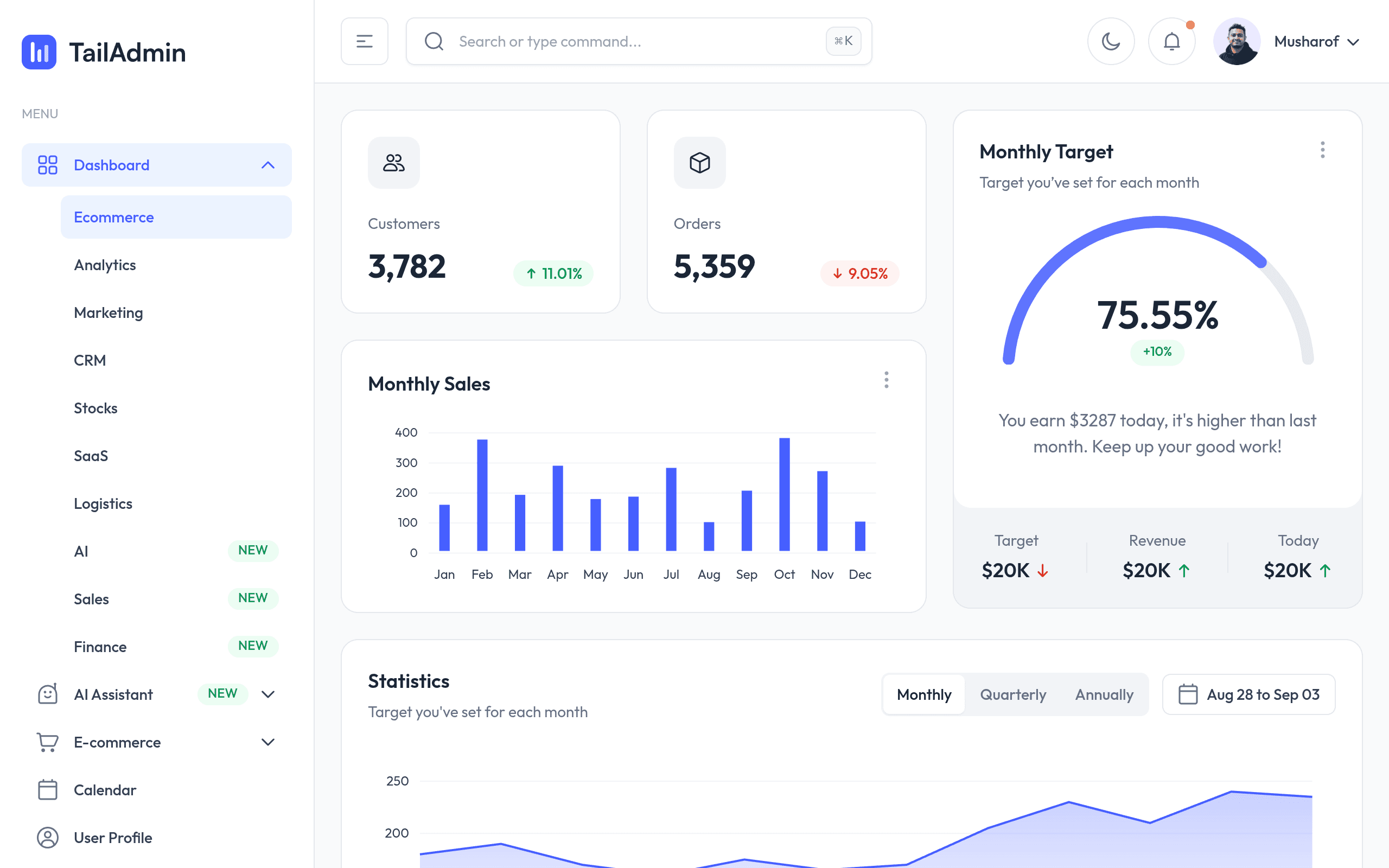This screenshot has width=1389, height=868.
Task: Click the User Profile sidebar icon
Action: (48, 838)
